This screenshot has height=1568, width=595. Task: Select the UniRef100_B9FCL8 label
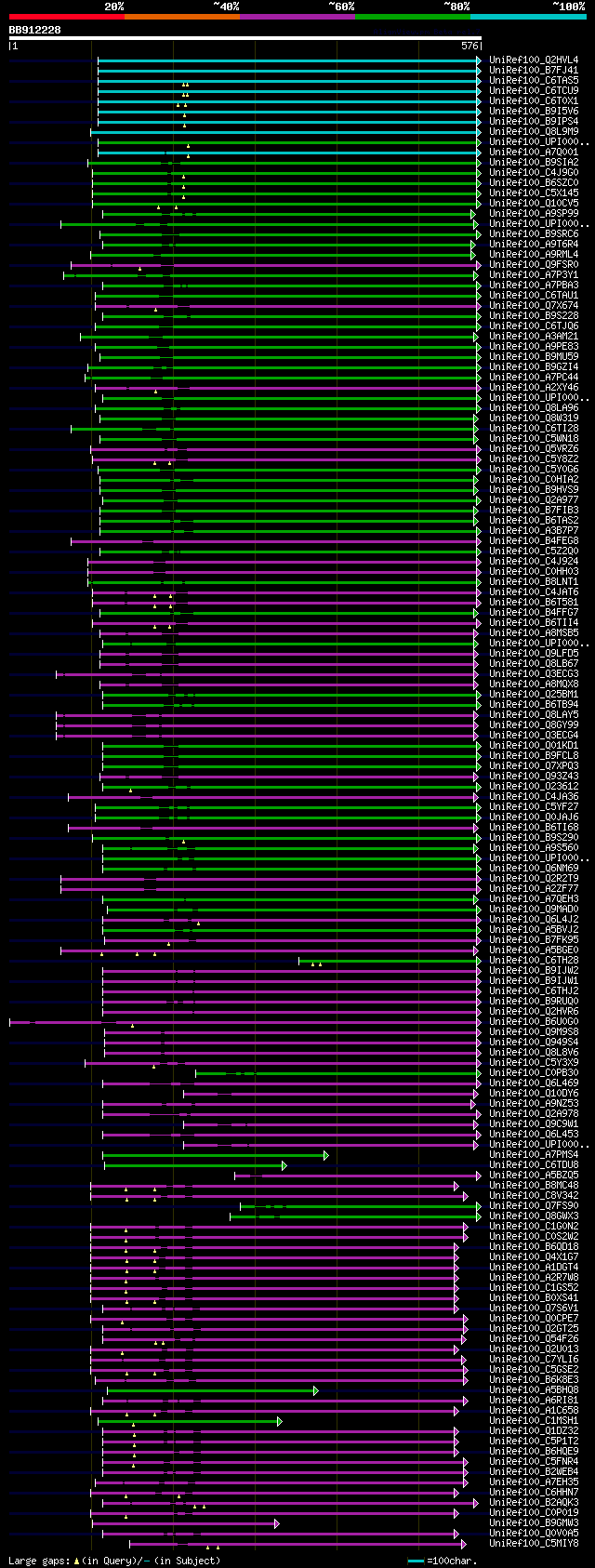(x=534, y=755)
